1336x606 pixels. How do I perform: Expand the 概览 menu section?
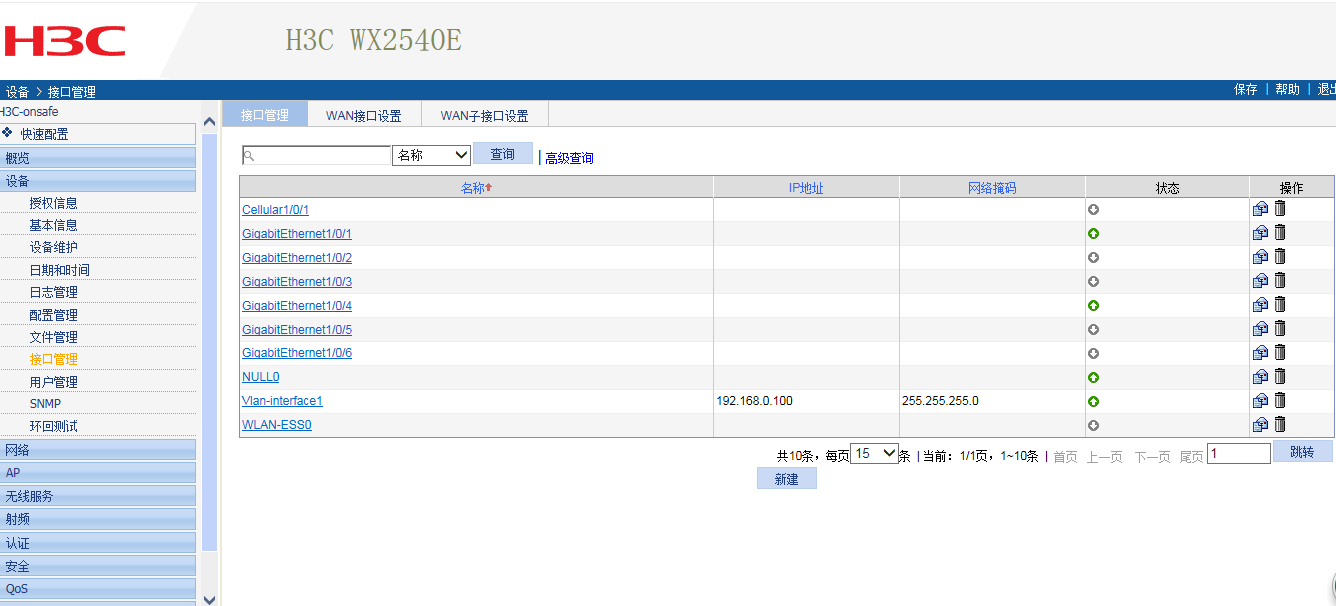click(98, 158)
